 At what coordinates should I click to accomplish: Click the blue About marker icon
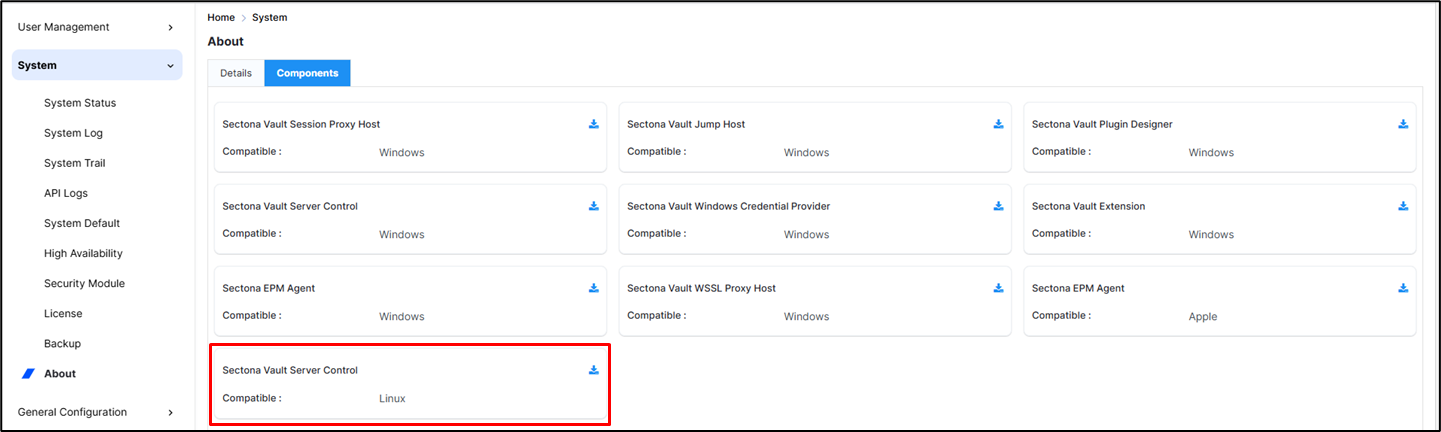point(28,374)
